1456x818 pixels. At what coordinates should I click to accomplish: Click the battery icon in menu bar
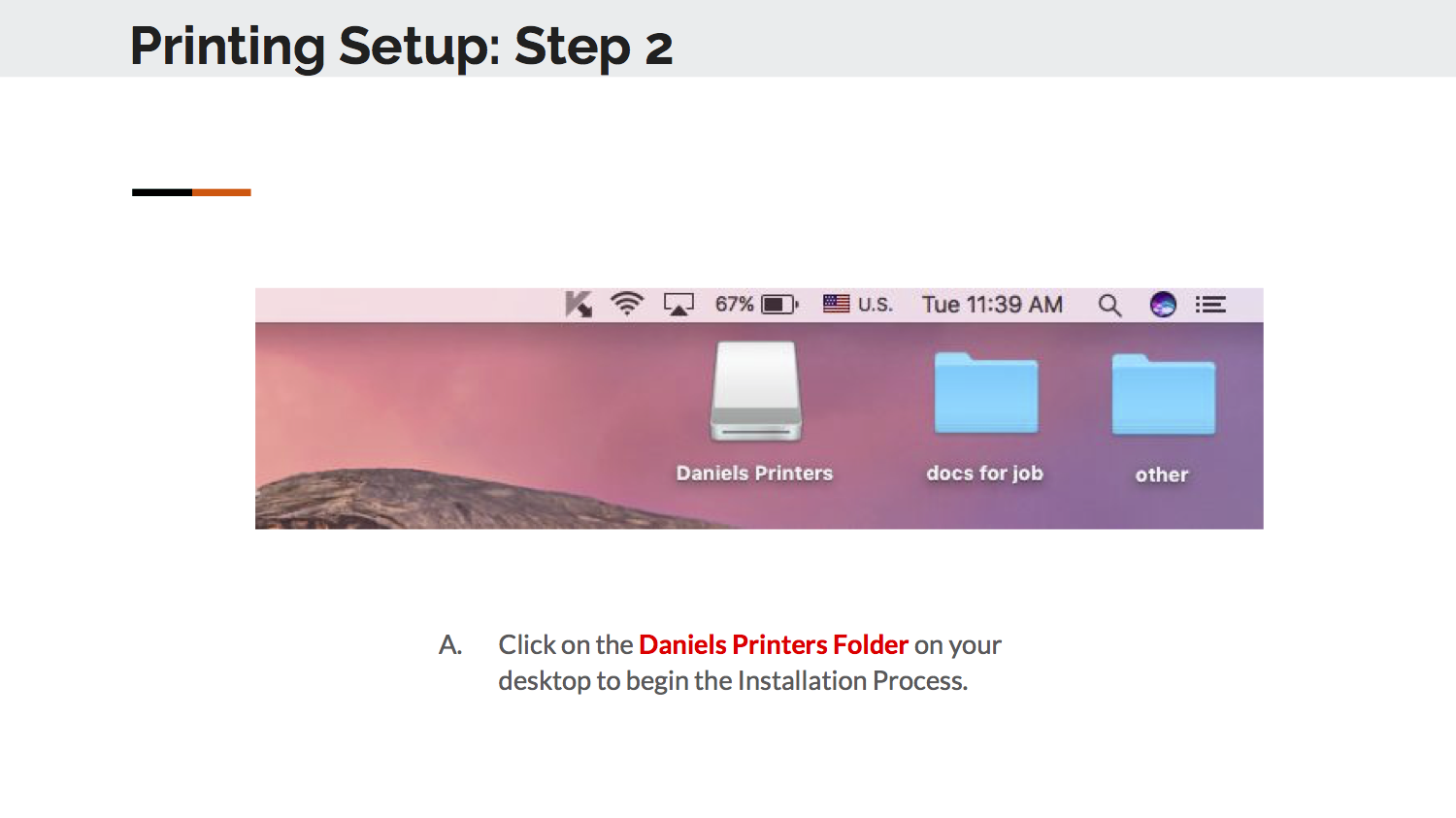pos(779,305)
